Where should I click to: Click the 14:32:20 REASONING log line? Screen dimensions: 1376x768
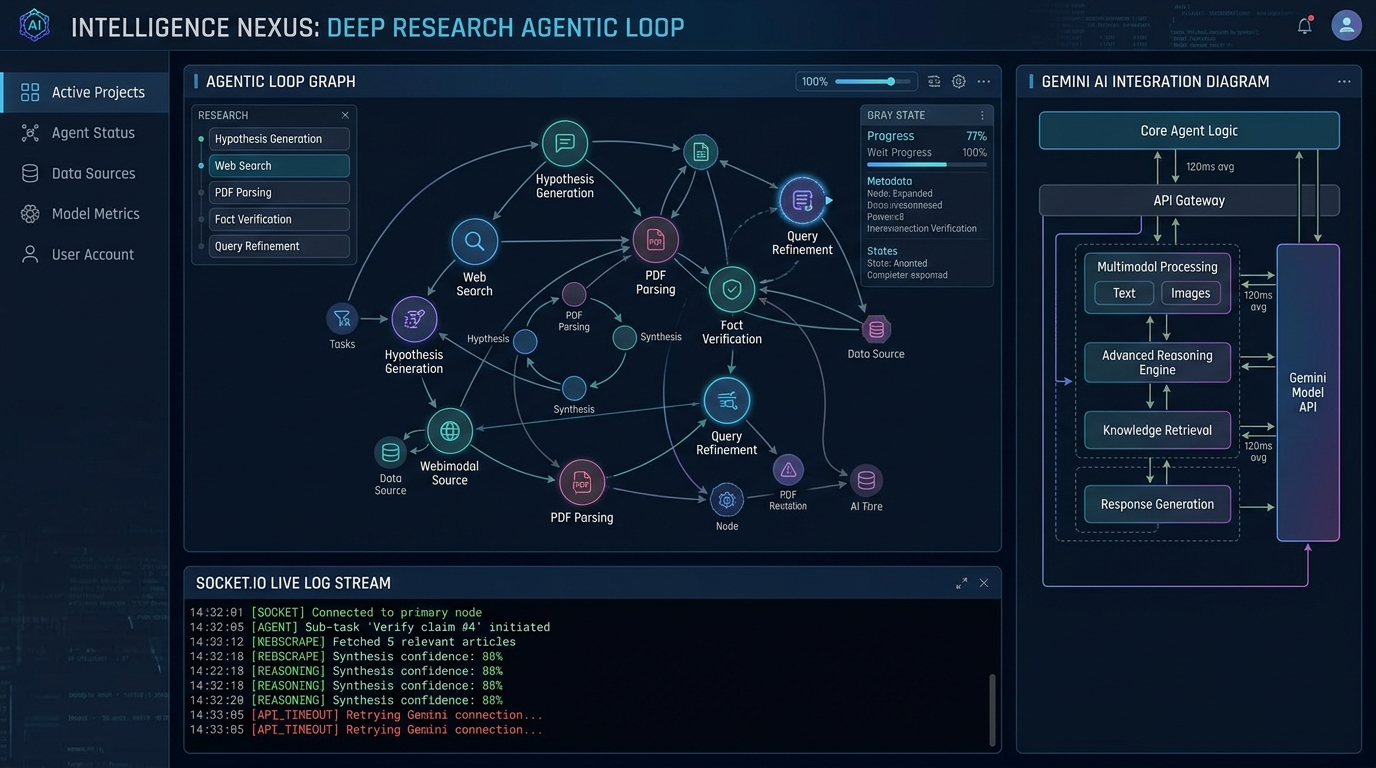[346, 701]
